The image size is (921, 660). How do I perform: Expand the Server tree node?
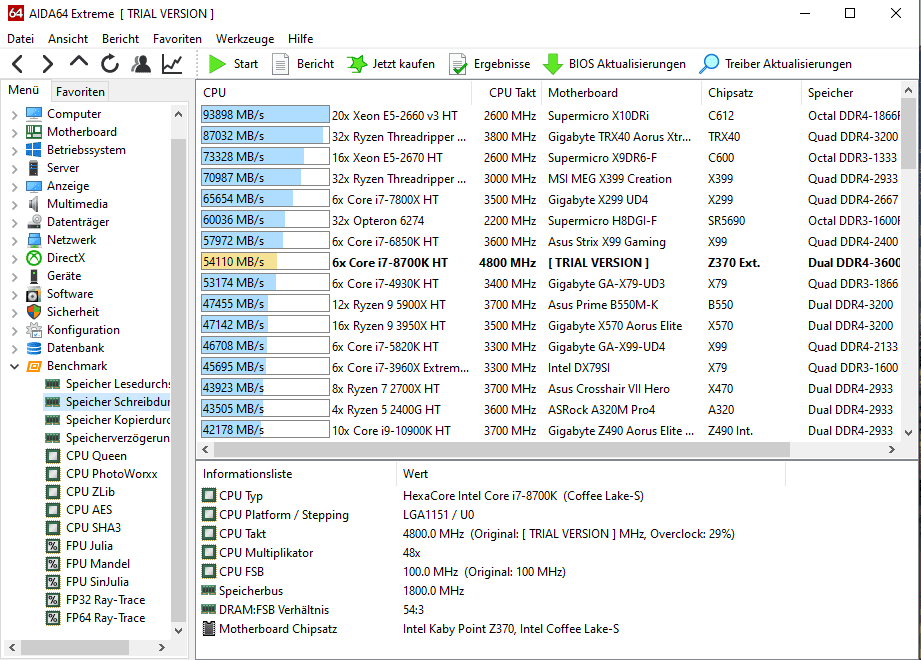[x=15, y=168]
